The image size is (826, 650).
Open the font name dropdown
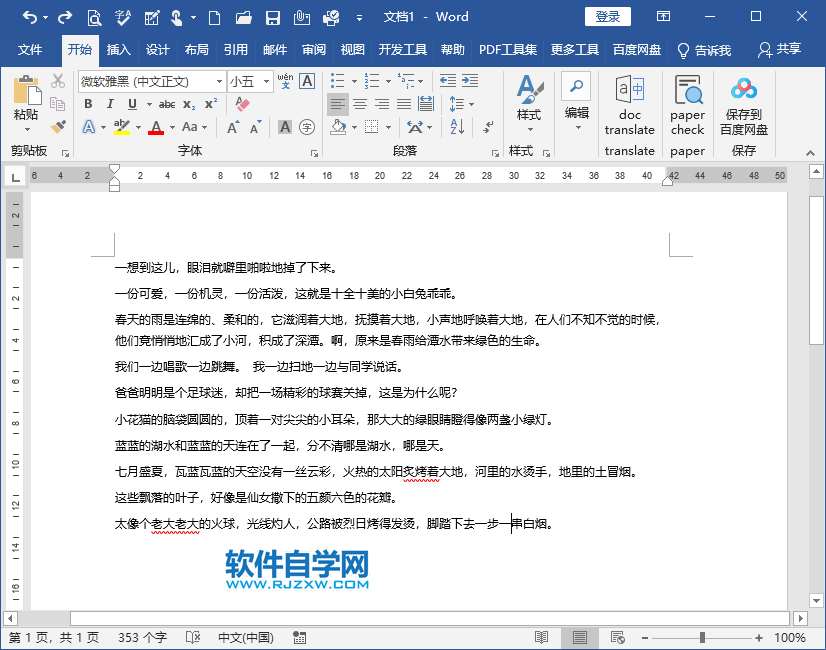220,81
